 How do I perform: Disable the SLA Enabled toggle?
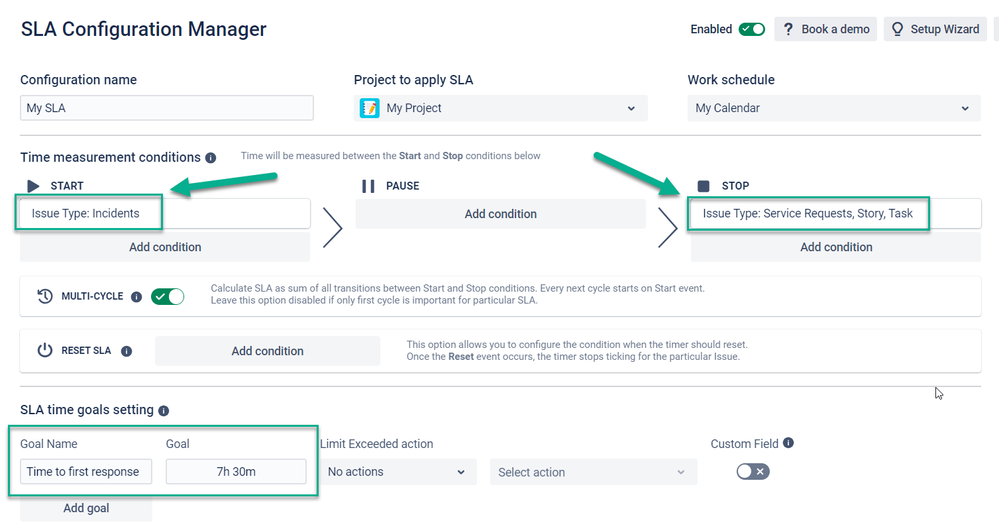(752, 29)
